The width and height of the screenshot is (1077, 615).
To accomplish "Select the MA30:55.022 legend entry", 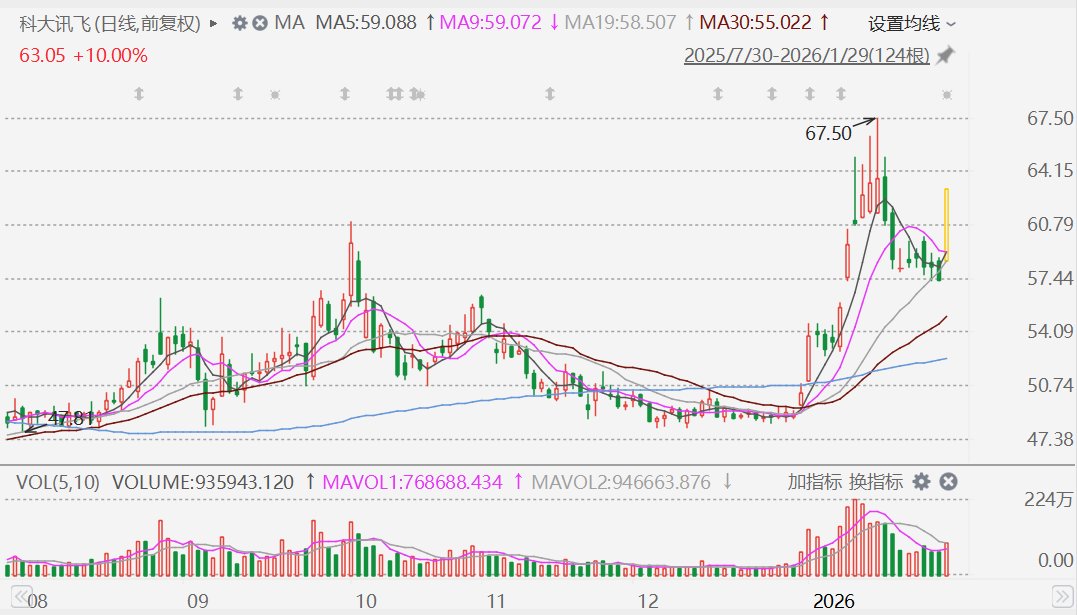I will click(x=764, y=23).
